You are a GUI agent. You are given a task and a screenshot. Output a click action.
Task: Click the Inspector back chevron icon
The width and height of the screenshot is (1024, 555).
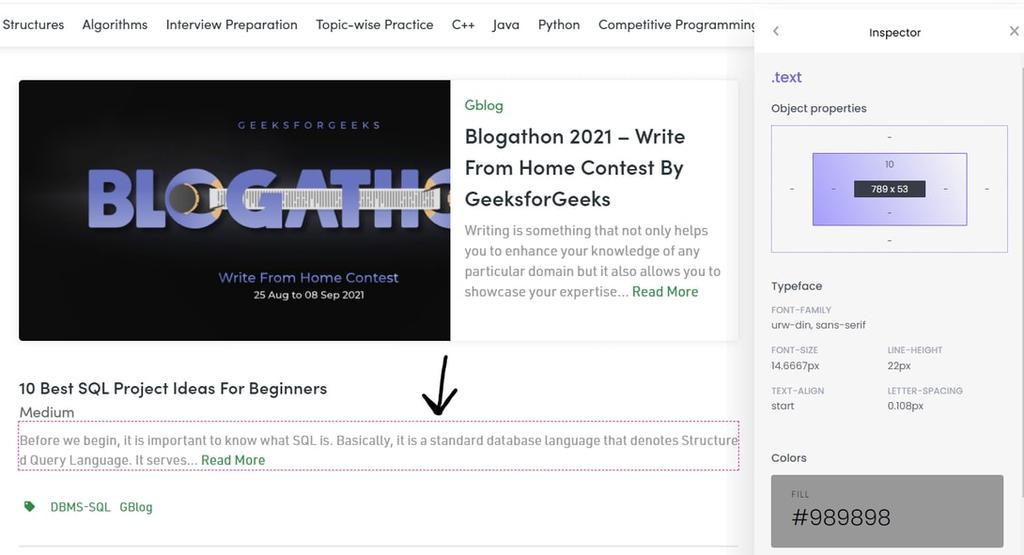(x=776, y=31)
